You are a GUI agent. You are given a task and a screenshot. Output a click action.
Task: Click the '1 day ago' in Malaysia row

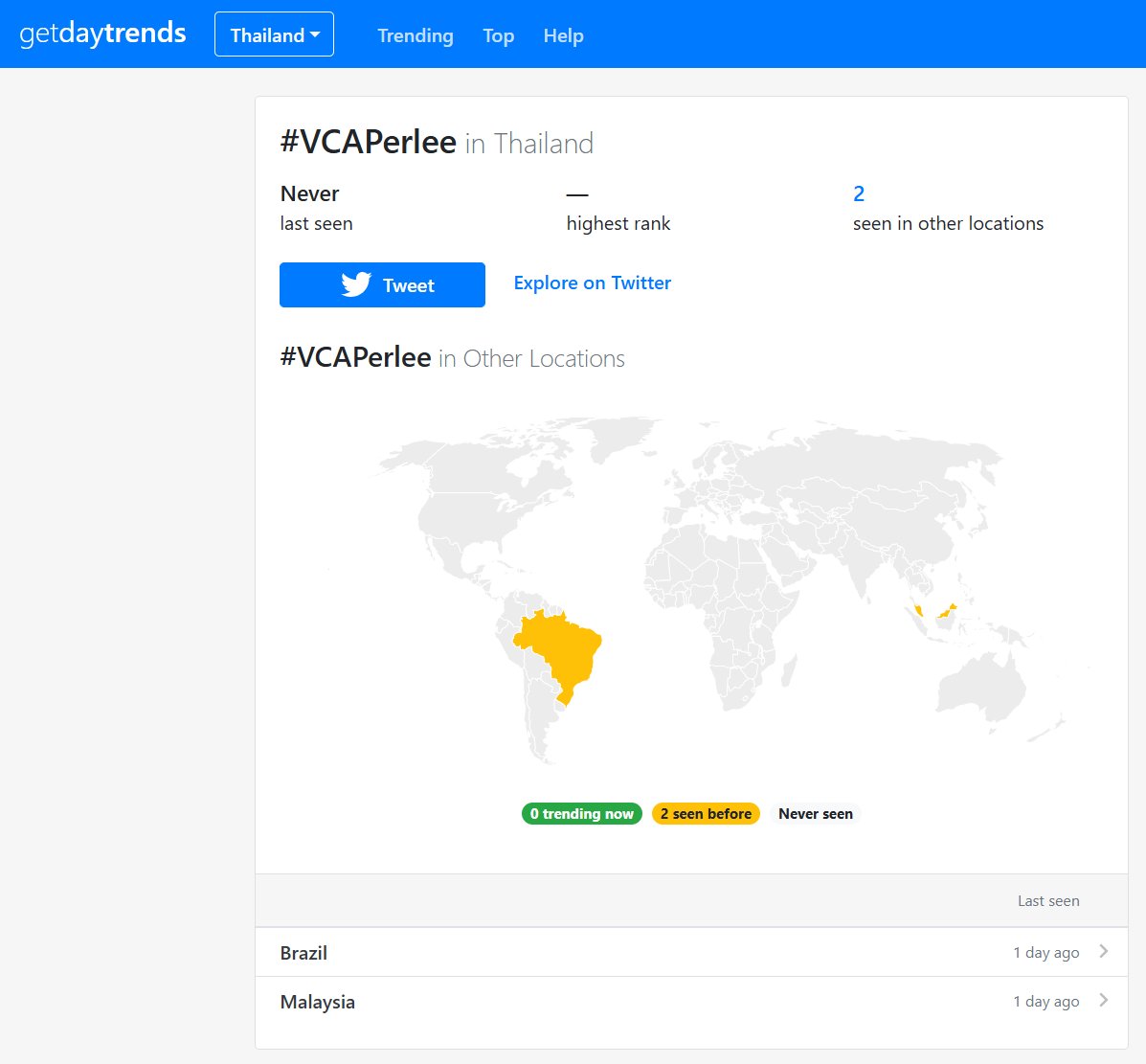tap(1045, 1001)
